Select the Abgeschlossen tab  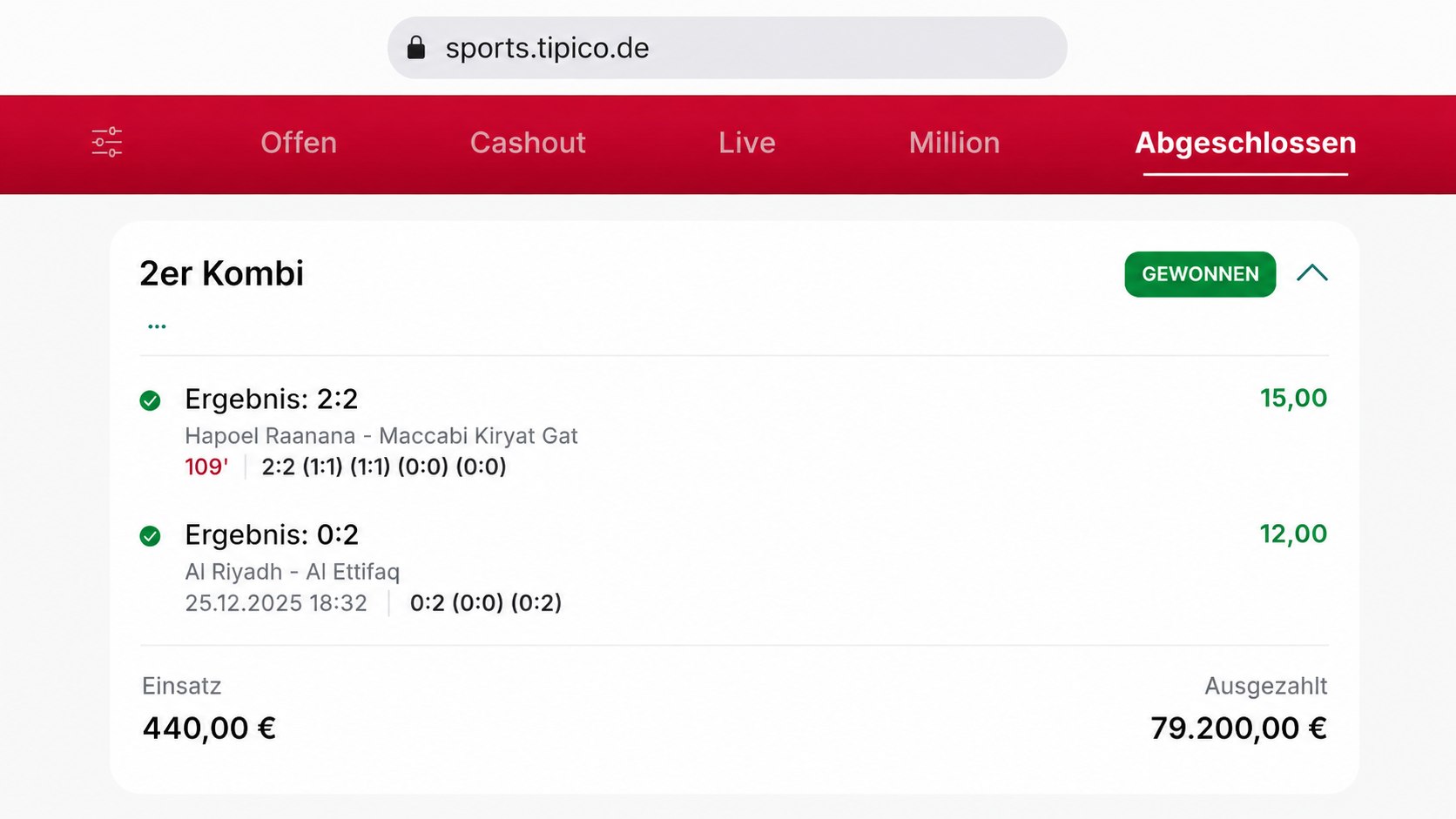click(x=1245, y=143)
